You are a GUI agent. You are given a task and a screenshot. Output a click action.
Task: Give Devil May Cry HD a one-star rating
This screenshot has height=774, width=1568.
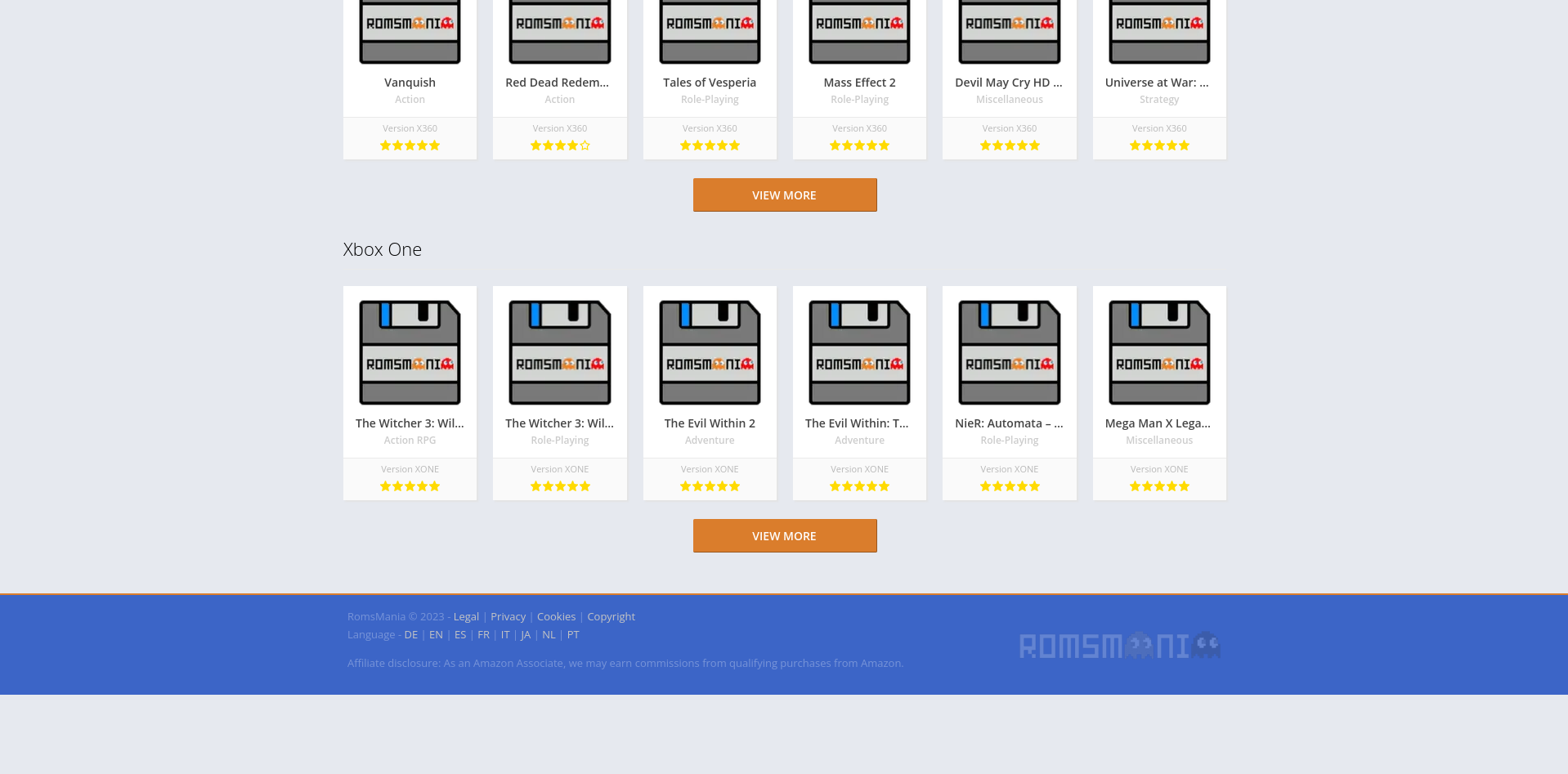tap(984, 145)
